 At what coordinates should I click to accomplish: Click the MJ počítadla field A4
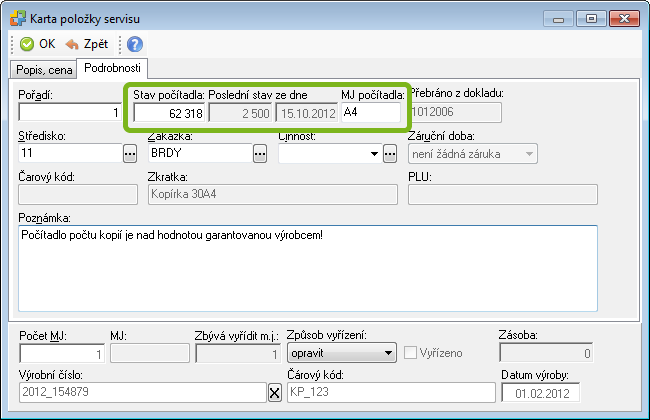coord(371,112)
